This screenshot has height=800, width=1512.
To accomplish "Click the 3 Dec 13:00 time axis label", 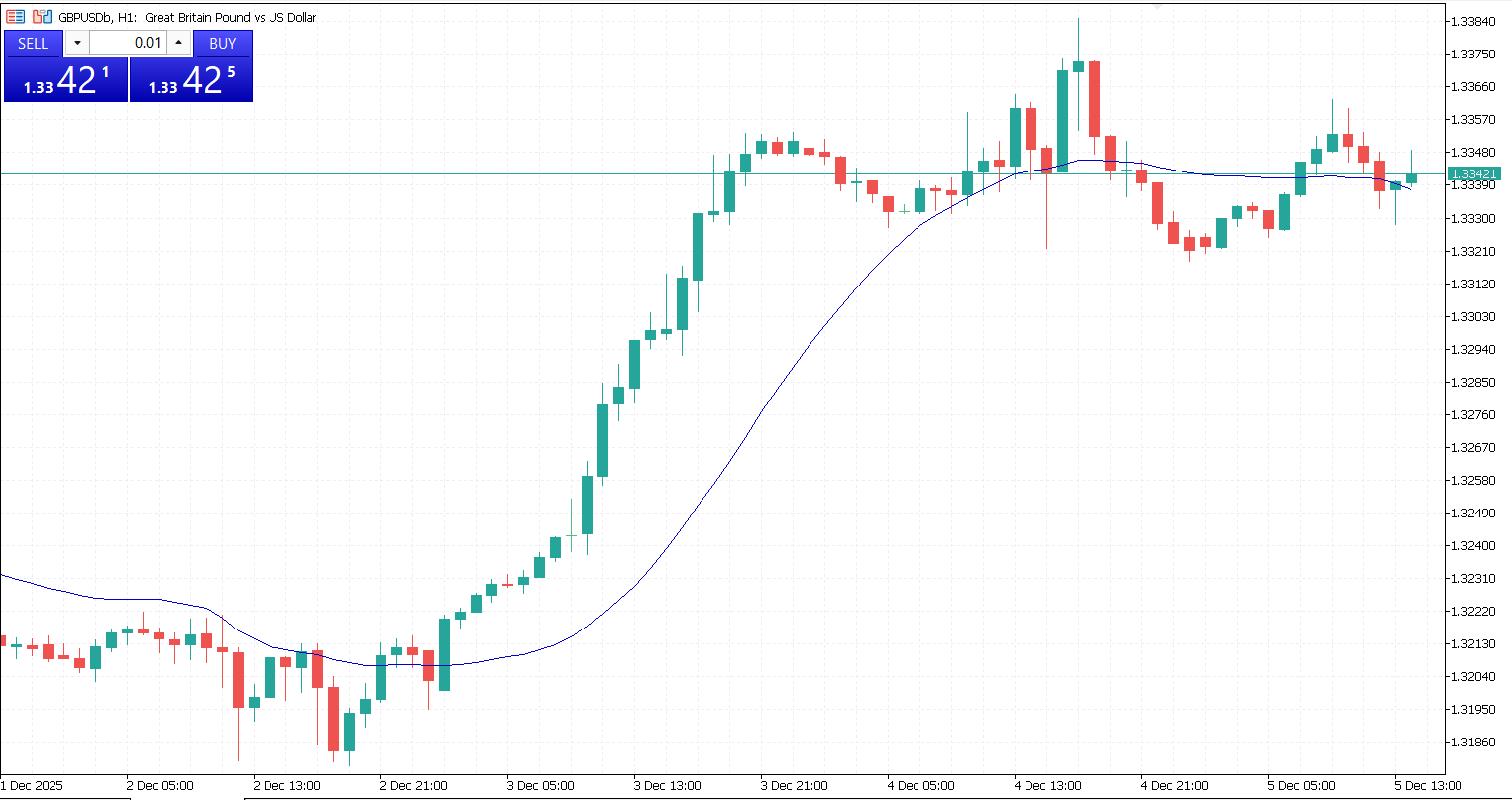I will [x=667, y=786].
